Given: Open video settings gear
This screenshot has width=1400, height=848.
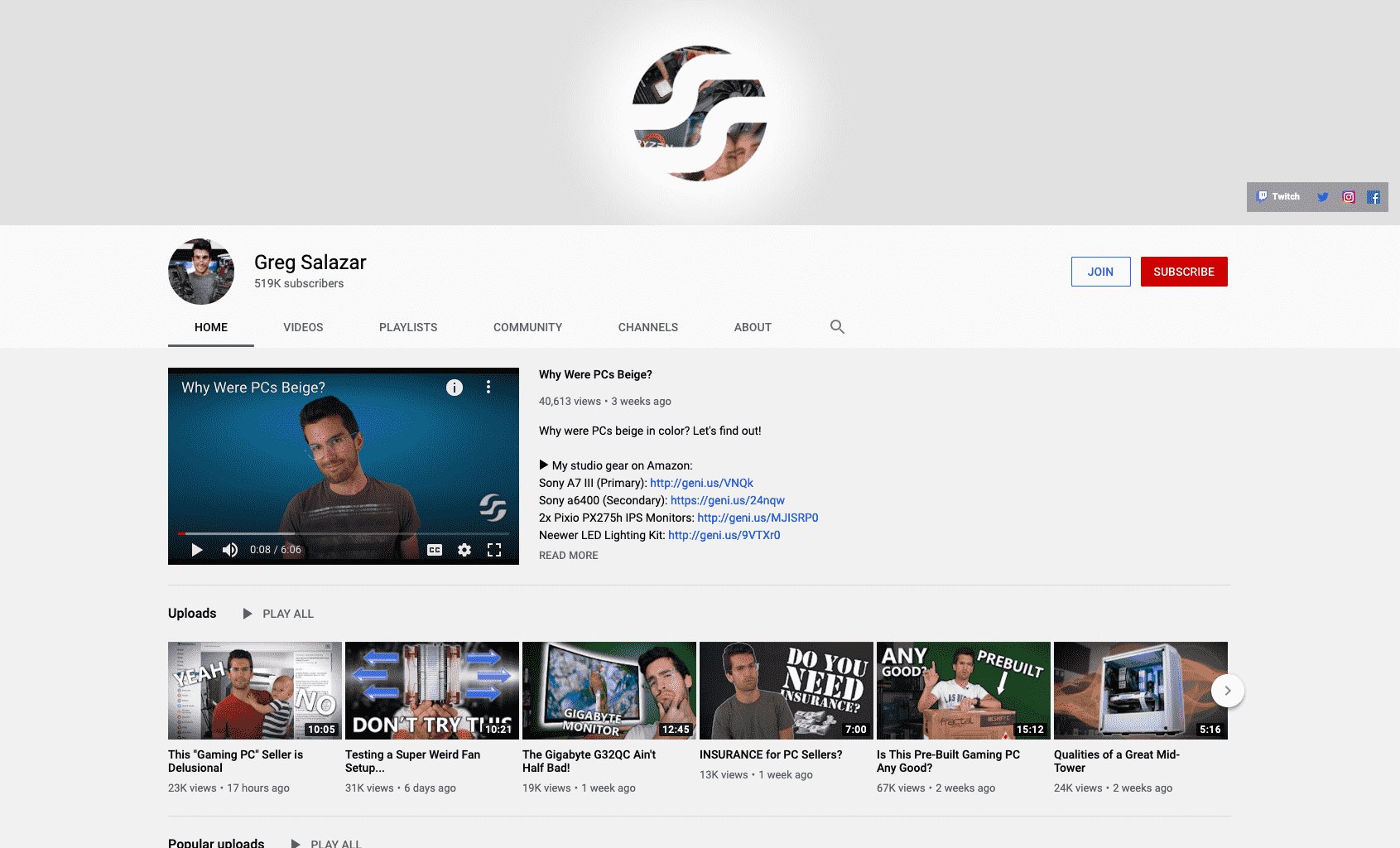Looking at the screenshot, I should point(464,550).
